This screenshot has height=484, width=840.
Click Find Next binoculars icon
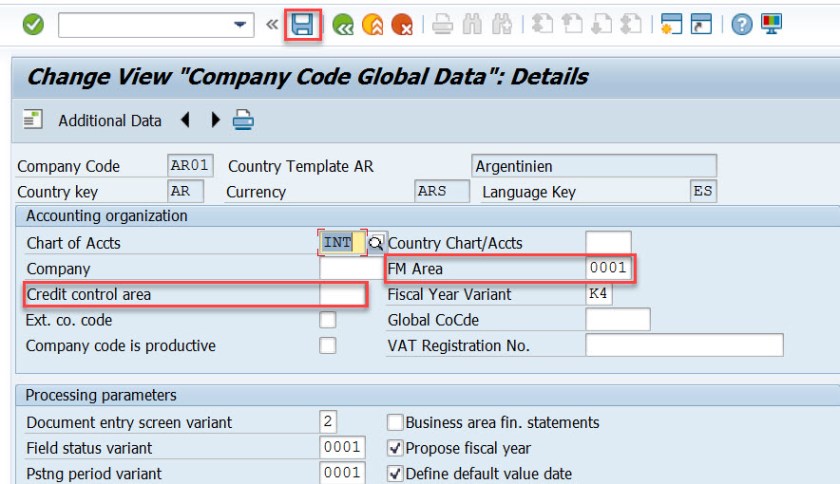point(502,25)
